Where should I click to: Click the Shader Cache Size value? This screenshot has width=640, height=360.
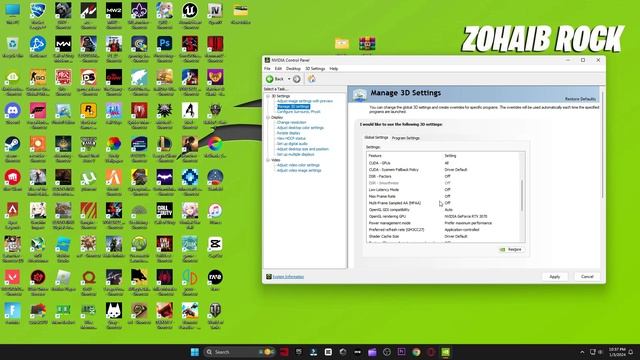click(456, 236)
